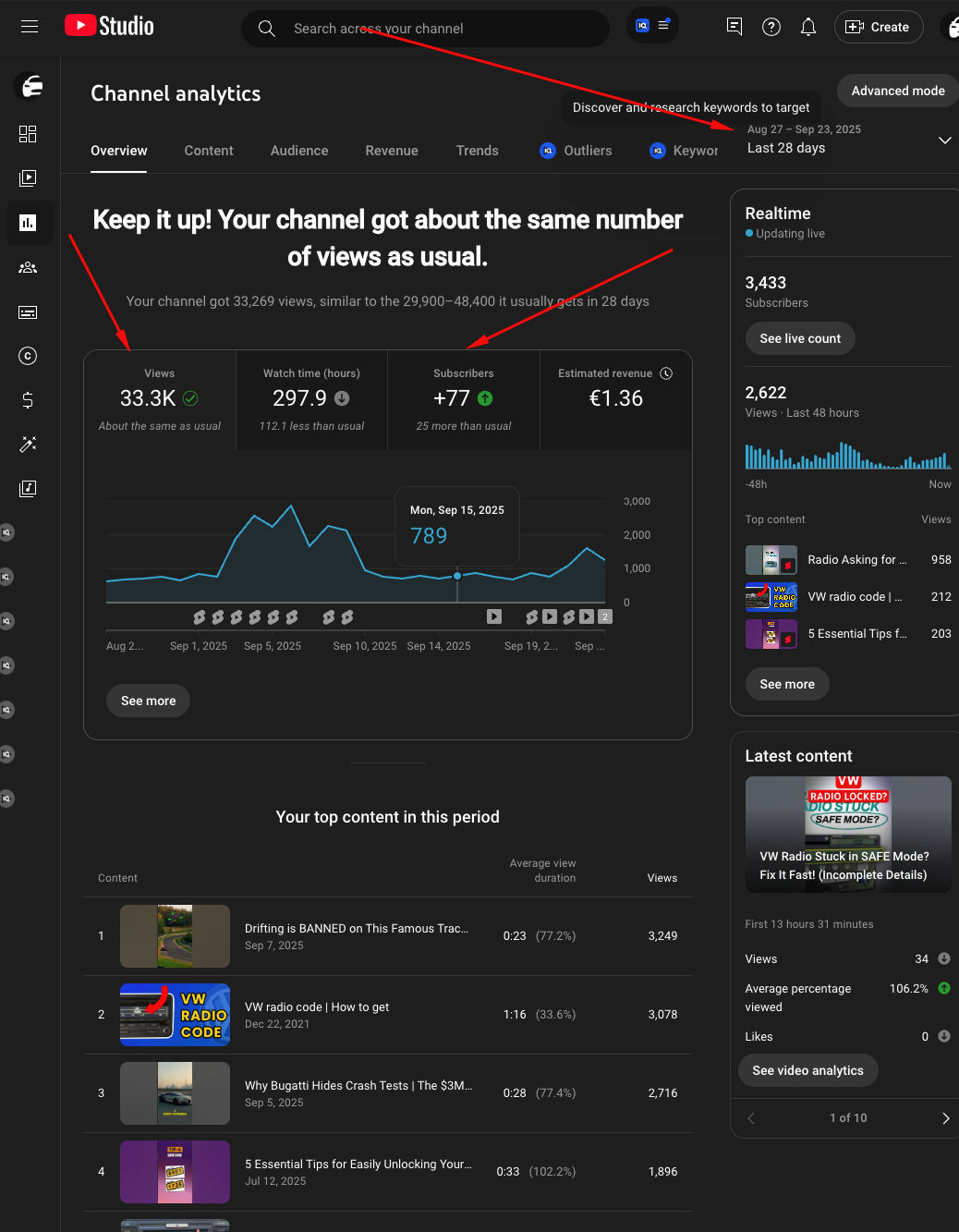Open the Content section from the sidebar
Screen dimensions: 959x1232
point(28,178)
